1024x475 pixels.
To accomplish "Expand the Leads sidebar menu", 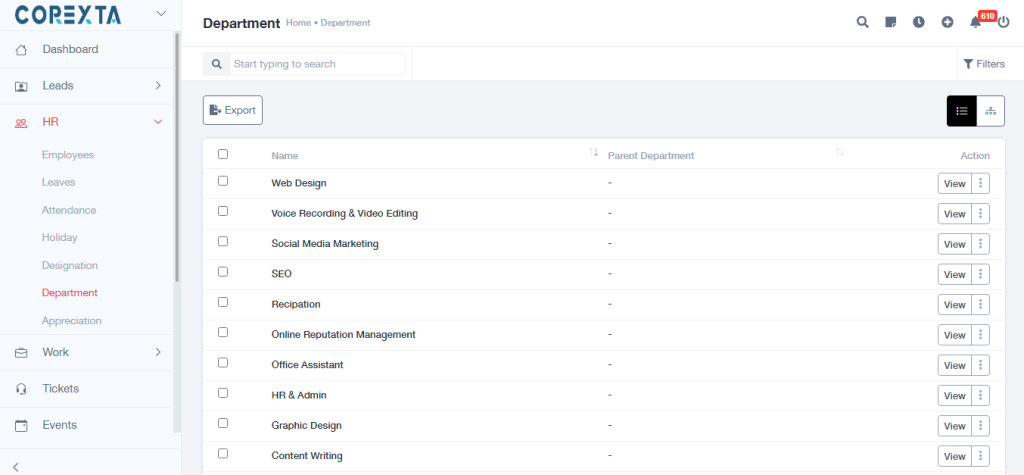I will click(x=158, y=86).
